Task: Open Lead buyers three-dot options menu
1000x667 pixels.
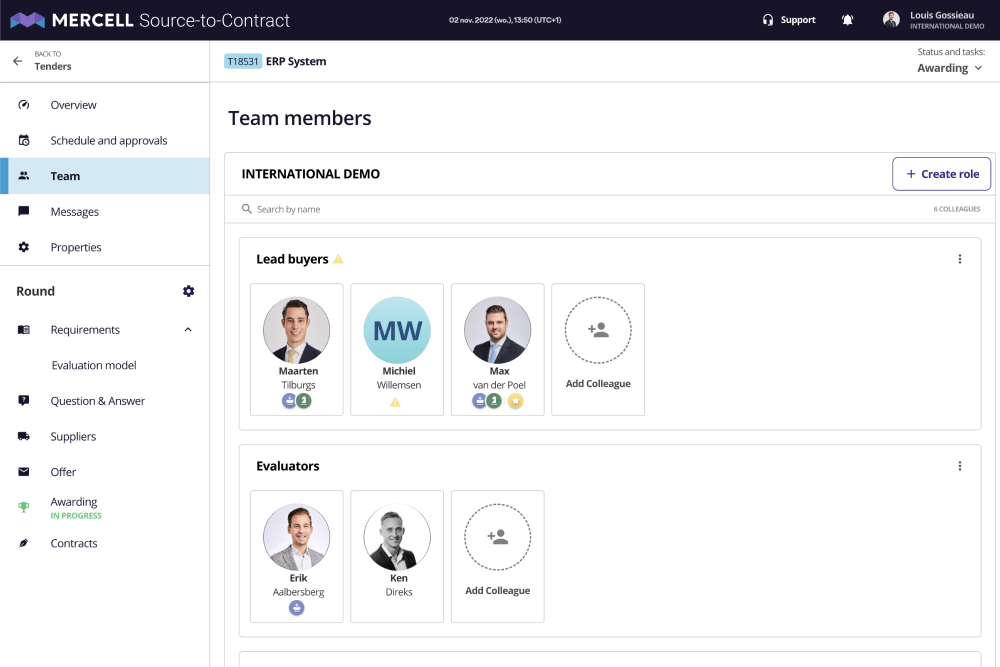Action: [960, 259]
